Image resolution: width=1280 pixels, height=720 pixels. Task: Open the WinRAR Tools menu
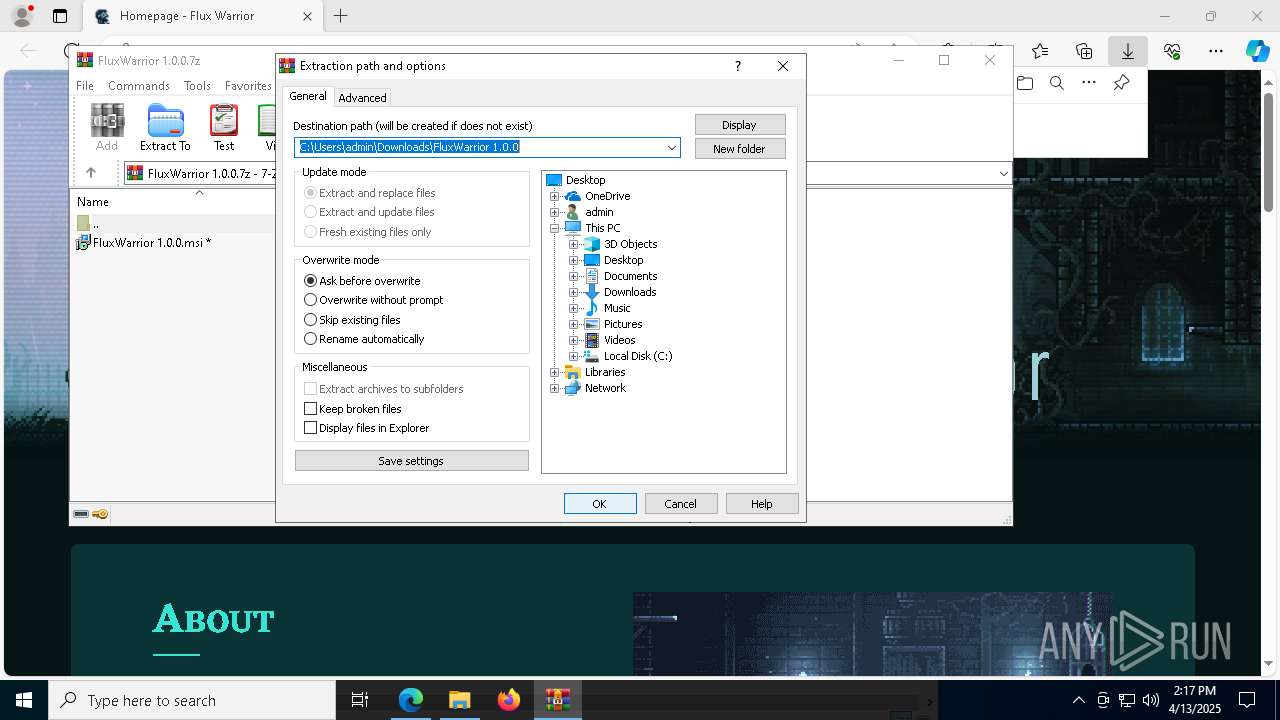click(197, 86)
